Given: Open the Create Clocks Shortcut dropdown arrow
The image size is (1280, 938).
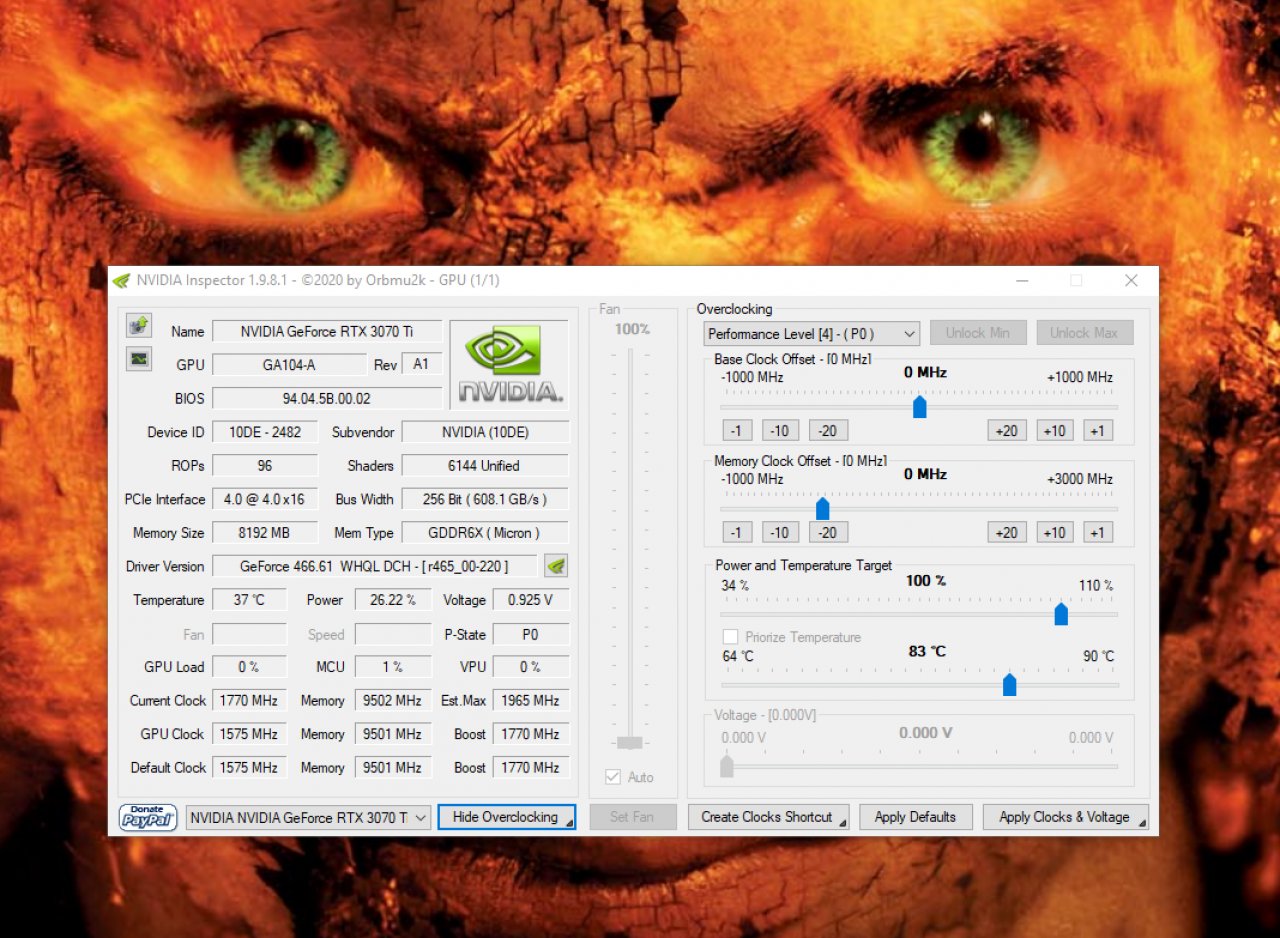Looking at the screenshot, I should click(x=843, y=823).
